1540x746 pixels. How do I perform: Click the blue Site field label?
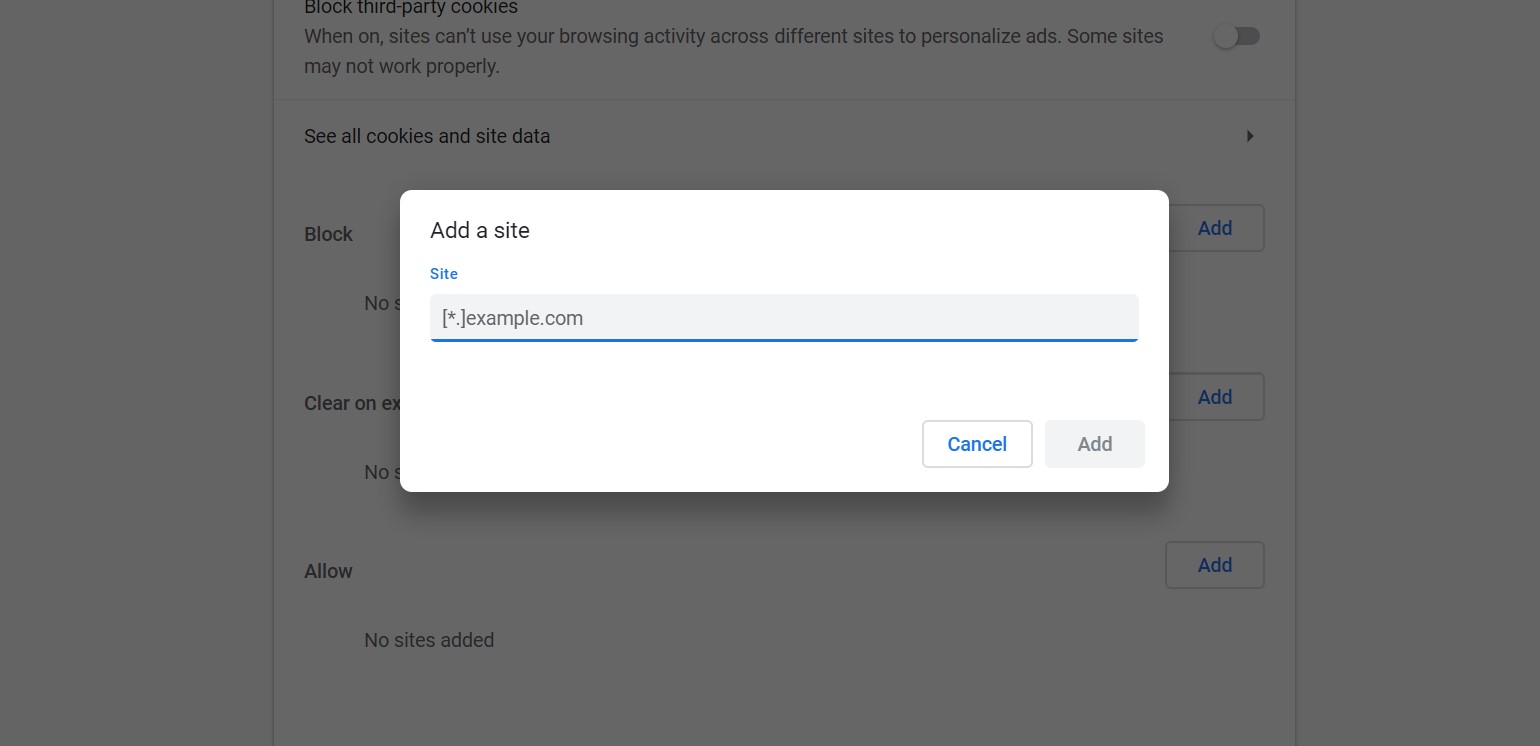[x=444, y=274]
